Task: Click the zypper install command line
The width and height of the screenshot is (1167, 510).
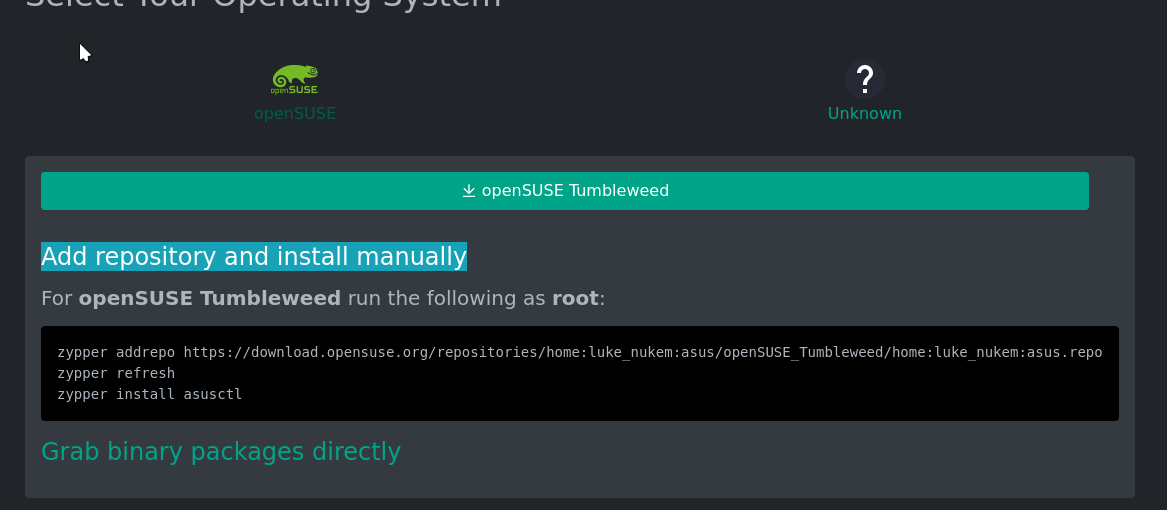Action: tap(150, 394)
